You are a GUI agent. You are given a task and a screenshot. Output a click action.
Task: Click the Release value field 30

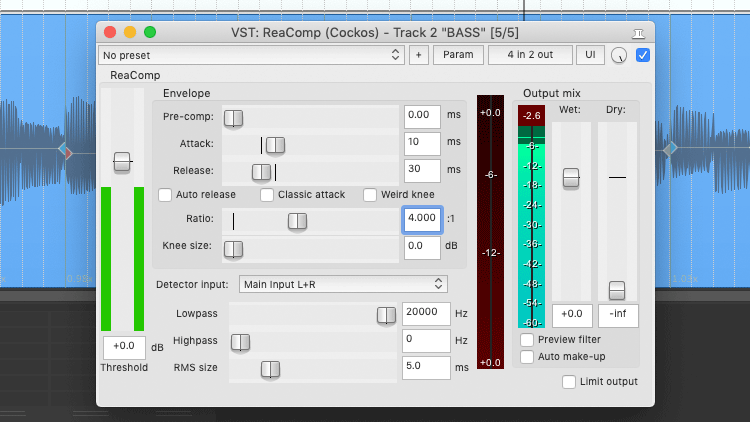pos(422,171)
